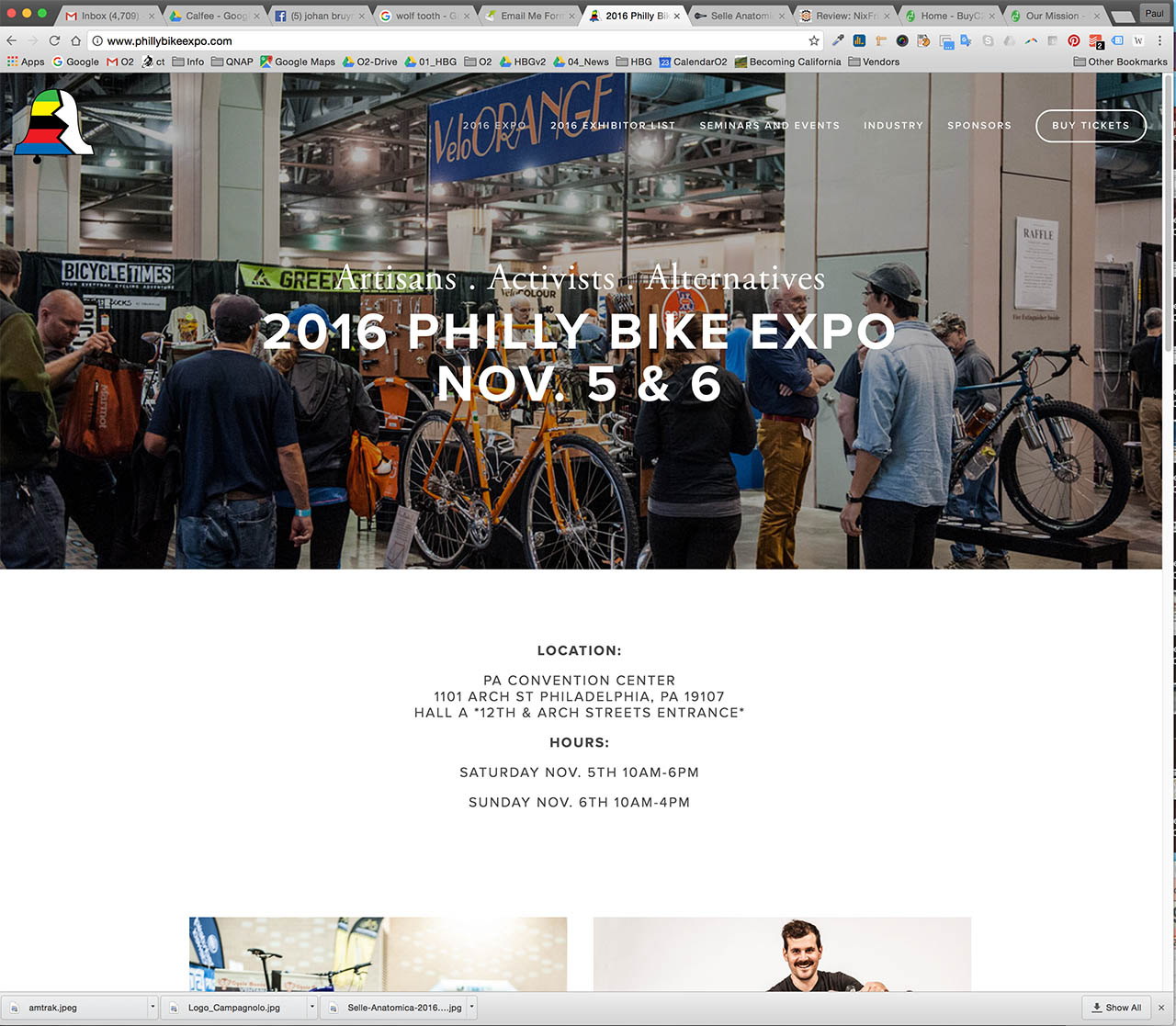Close the downloads bar
Viewport: 1176px width, 1026px height.
pos(1161,1008)
